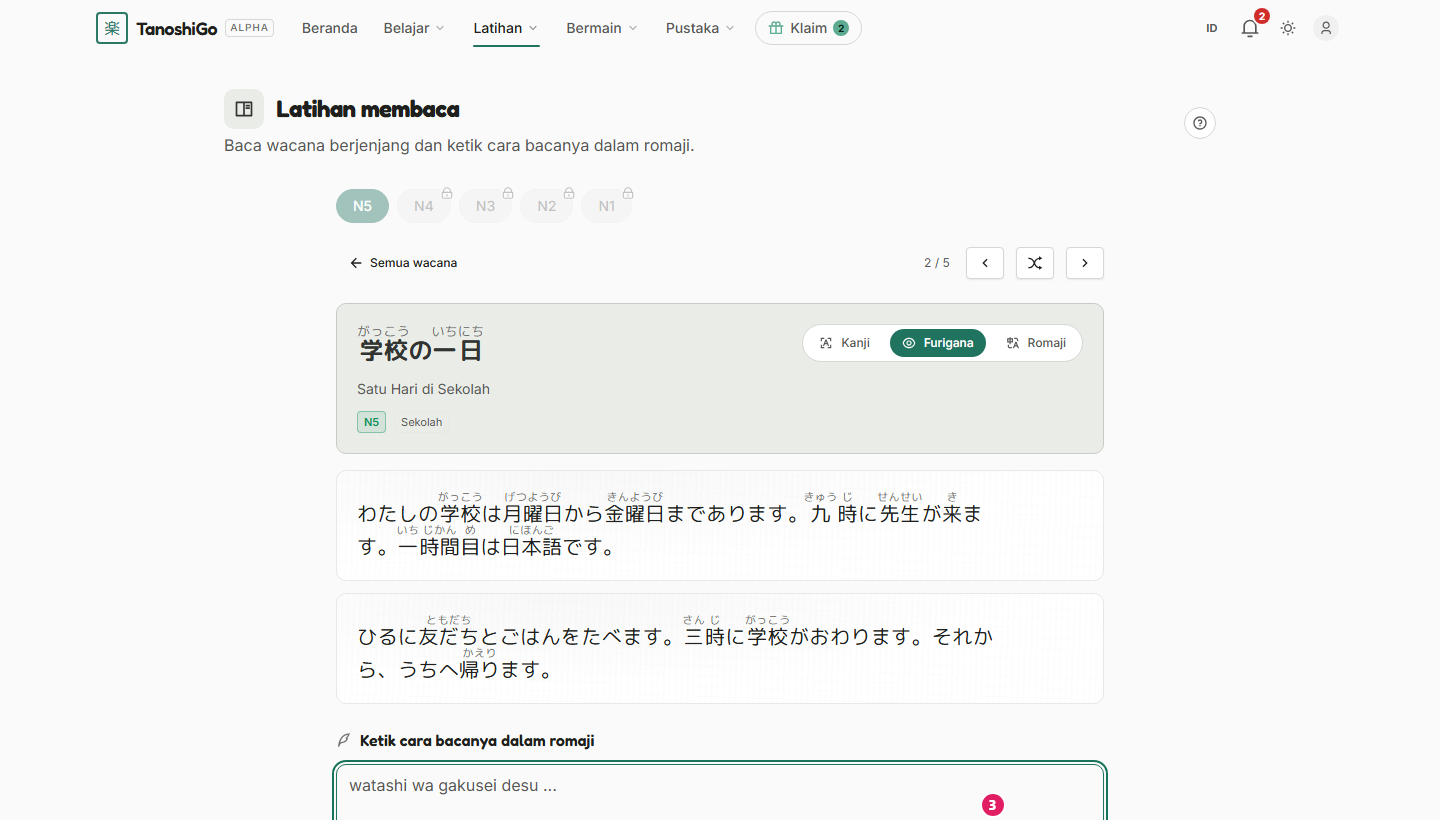Viewport: 1440px width, 820px height.
Task: Click the Ketik cara bacanya dalam romaji label
Action: (x=477, y=741)
